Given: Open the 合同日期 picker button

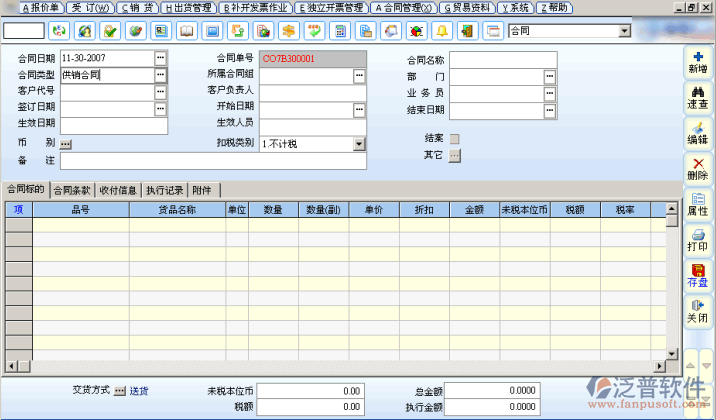Looking at the screenshot, I should pyautogui.click(x=160, y=59).
